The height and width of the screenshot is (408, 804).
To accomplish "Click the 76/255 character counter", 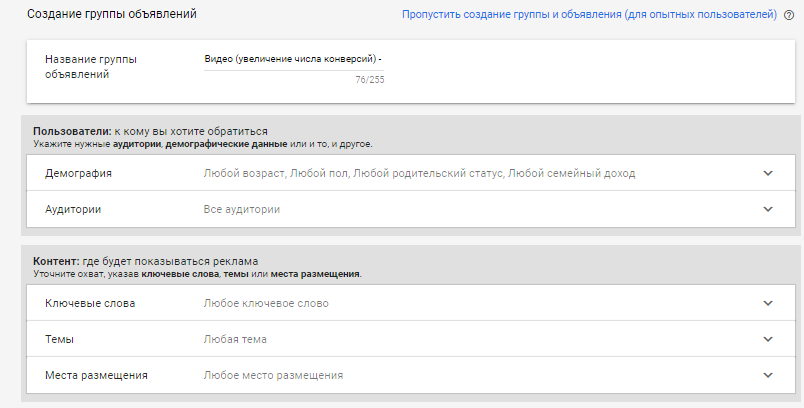I will click(369, 80).
